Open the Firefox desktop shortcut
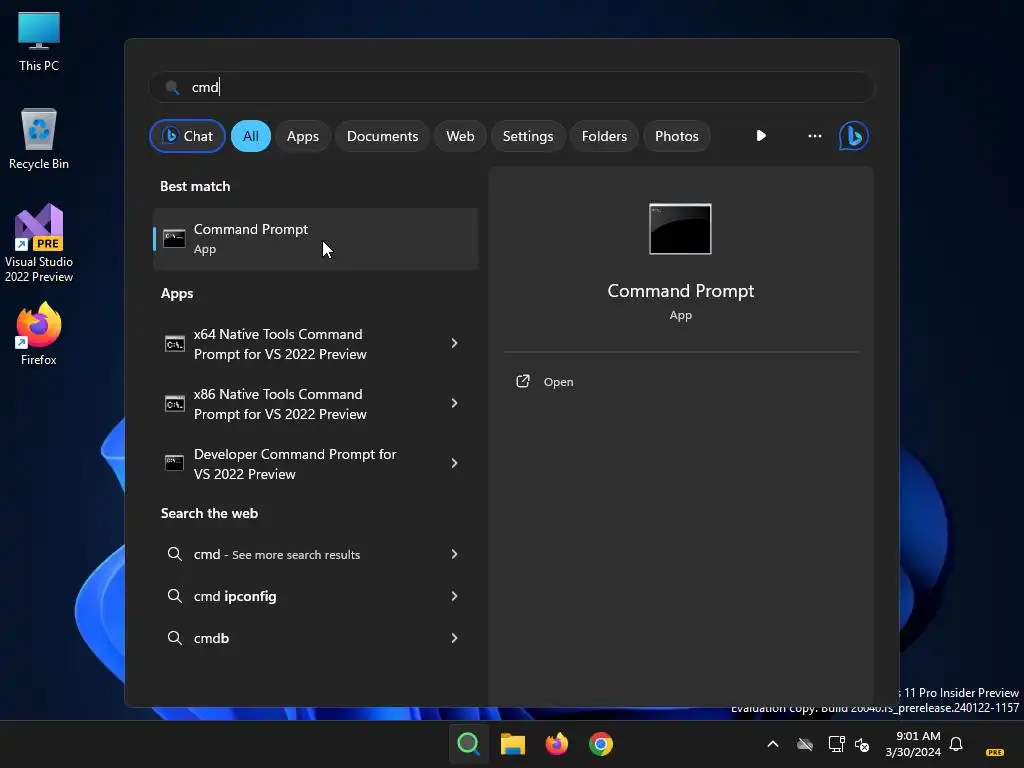The width and height of the screenshot is (1024, 768). pos(39,334)
